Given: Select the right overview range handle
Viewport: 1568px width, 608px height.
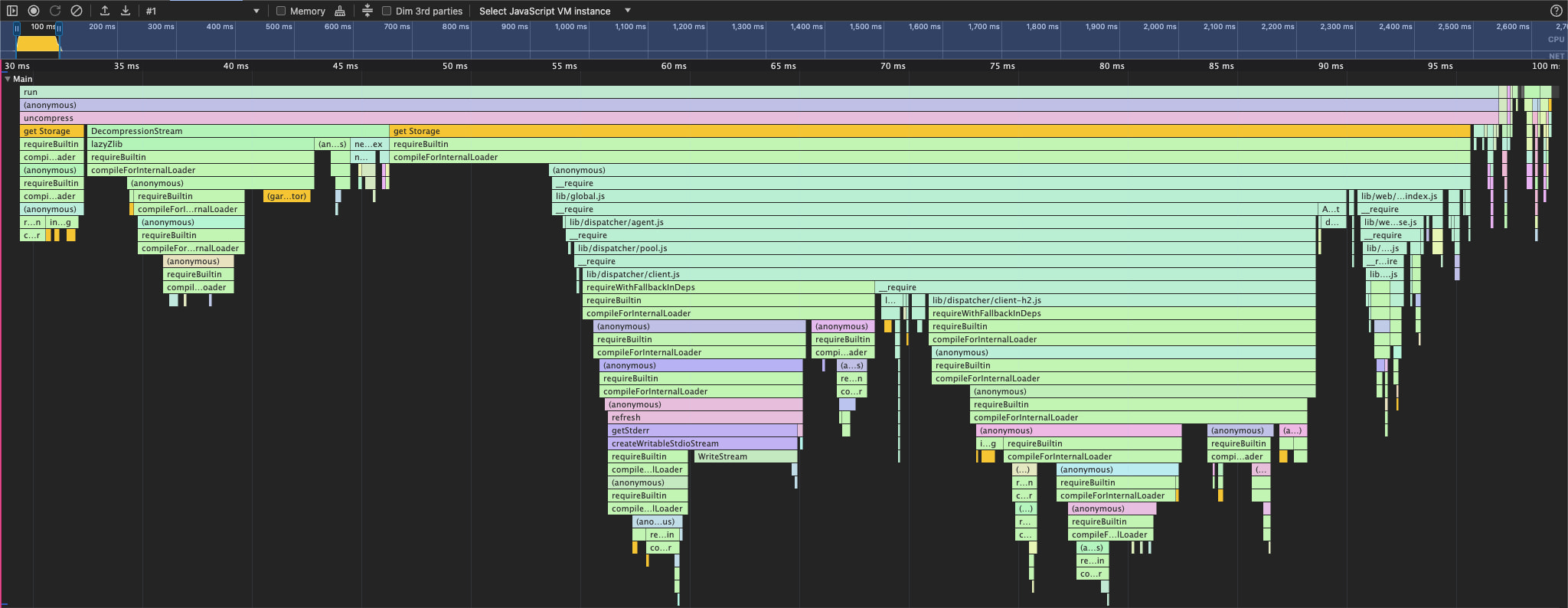Looking at the screenshot, I should (x=59, y=28).
